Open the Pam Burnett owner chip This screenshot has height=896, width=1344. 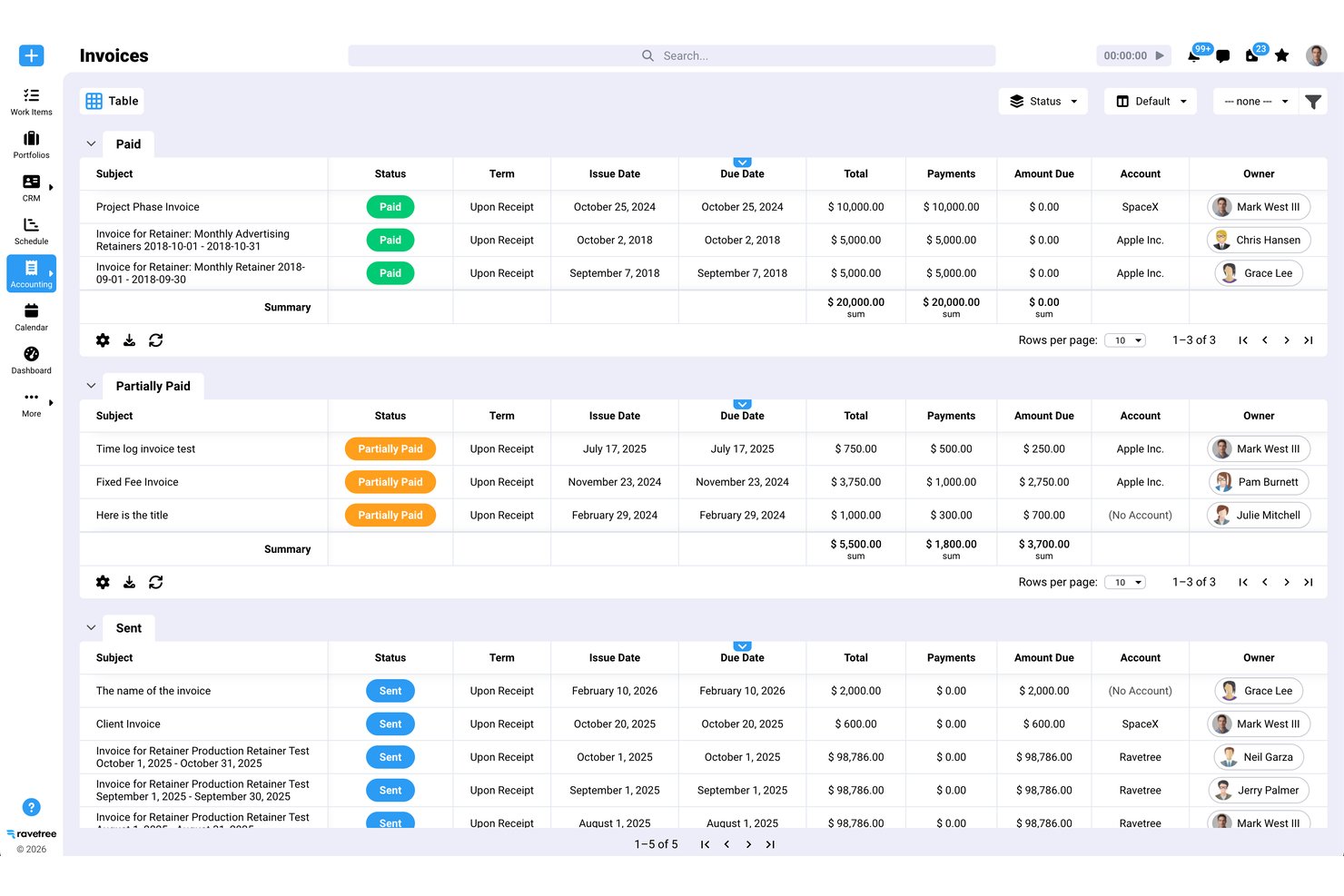(1259, 482)
